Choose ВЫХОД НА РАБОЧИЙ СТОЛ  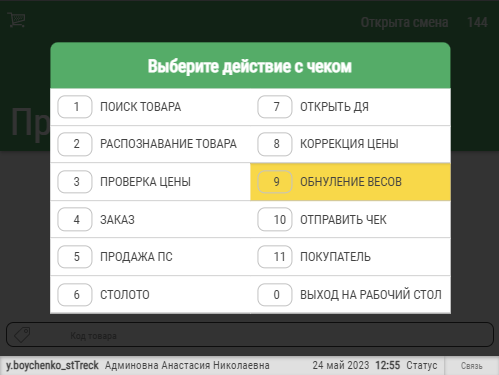[x=350, y=295]
